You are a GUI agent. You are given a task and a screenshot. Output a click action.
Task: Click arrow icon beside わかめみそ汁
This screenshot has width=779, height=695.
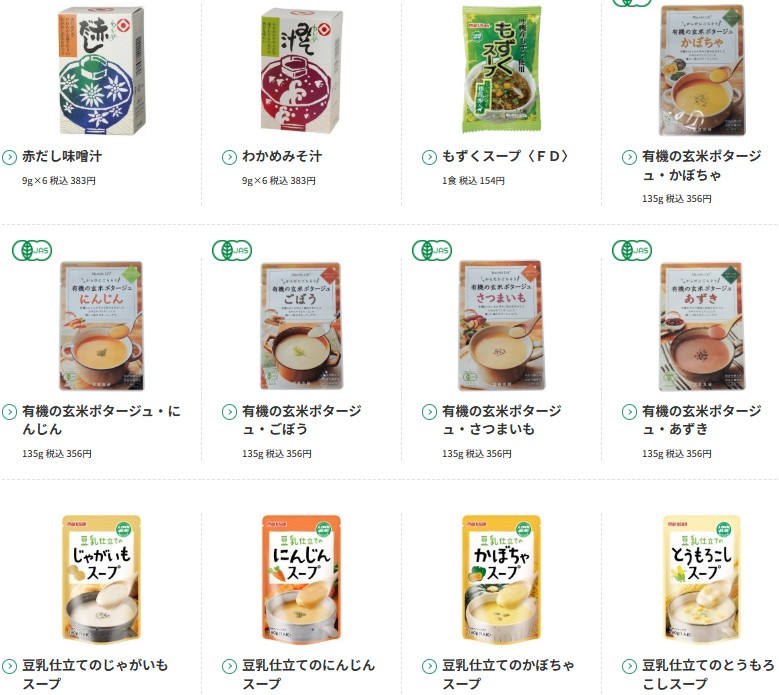click(229, 157)
